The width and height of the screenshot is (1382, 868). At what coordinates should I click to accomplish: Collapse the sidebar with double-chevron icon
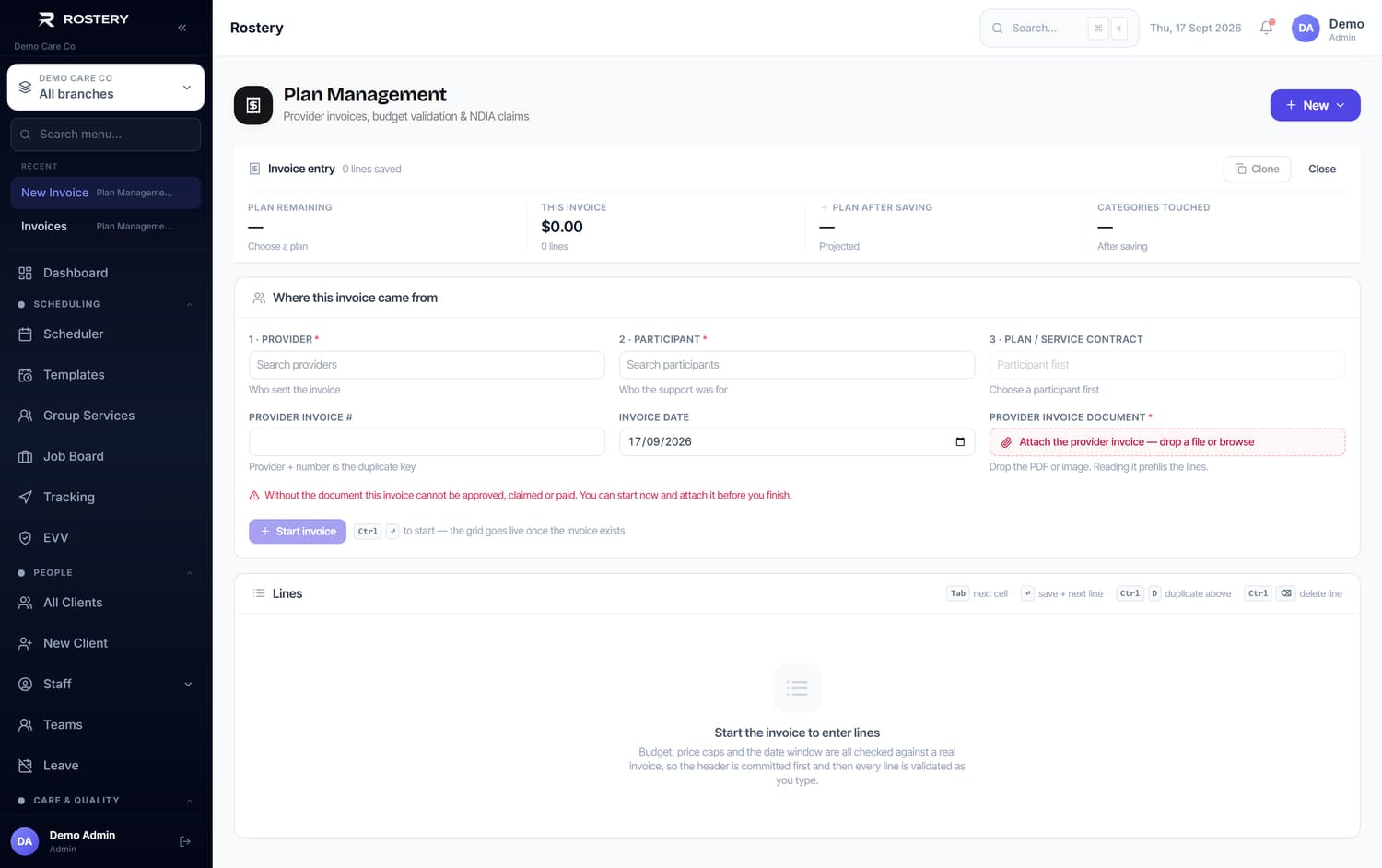182,28
